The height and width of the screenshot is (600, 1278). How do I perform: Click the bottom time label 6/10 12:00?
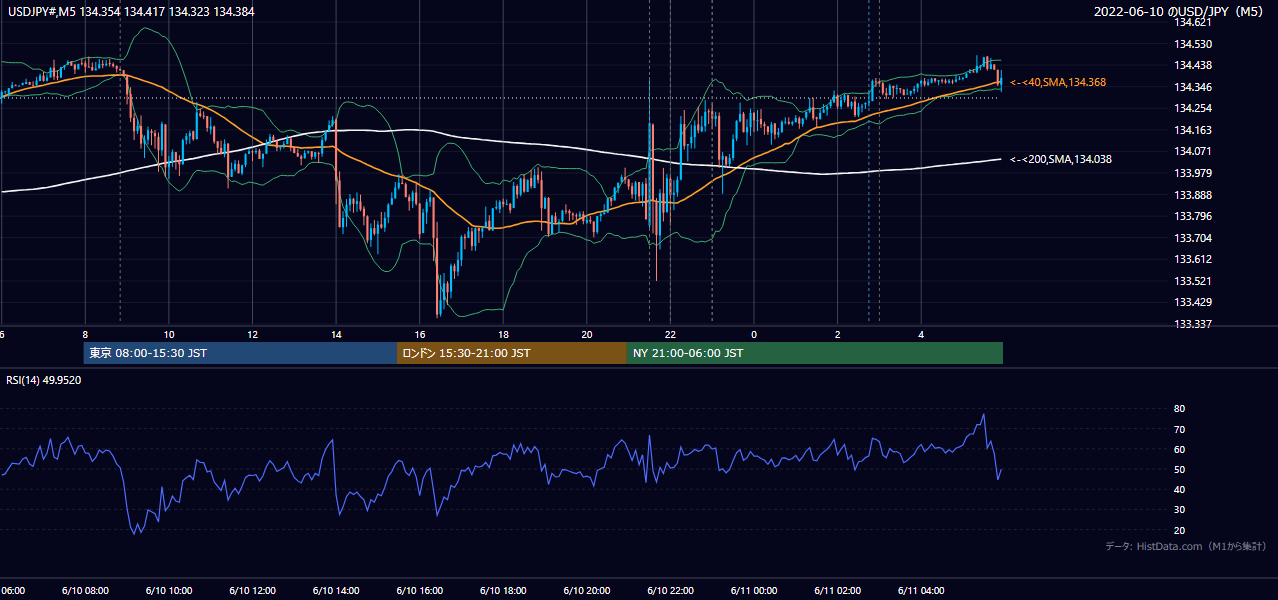(x=250, y=591)
